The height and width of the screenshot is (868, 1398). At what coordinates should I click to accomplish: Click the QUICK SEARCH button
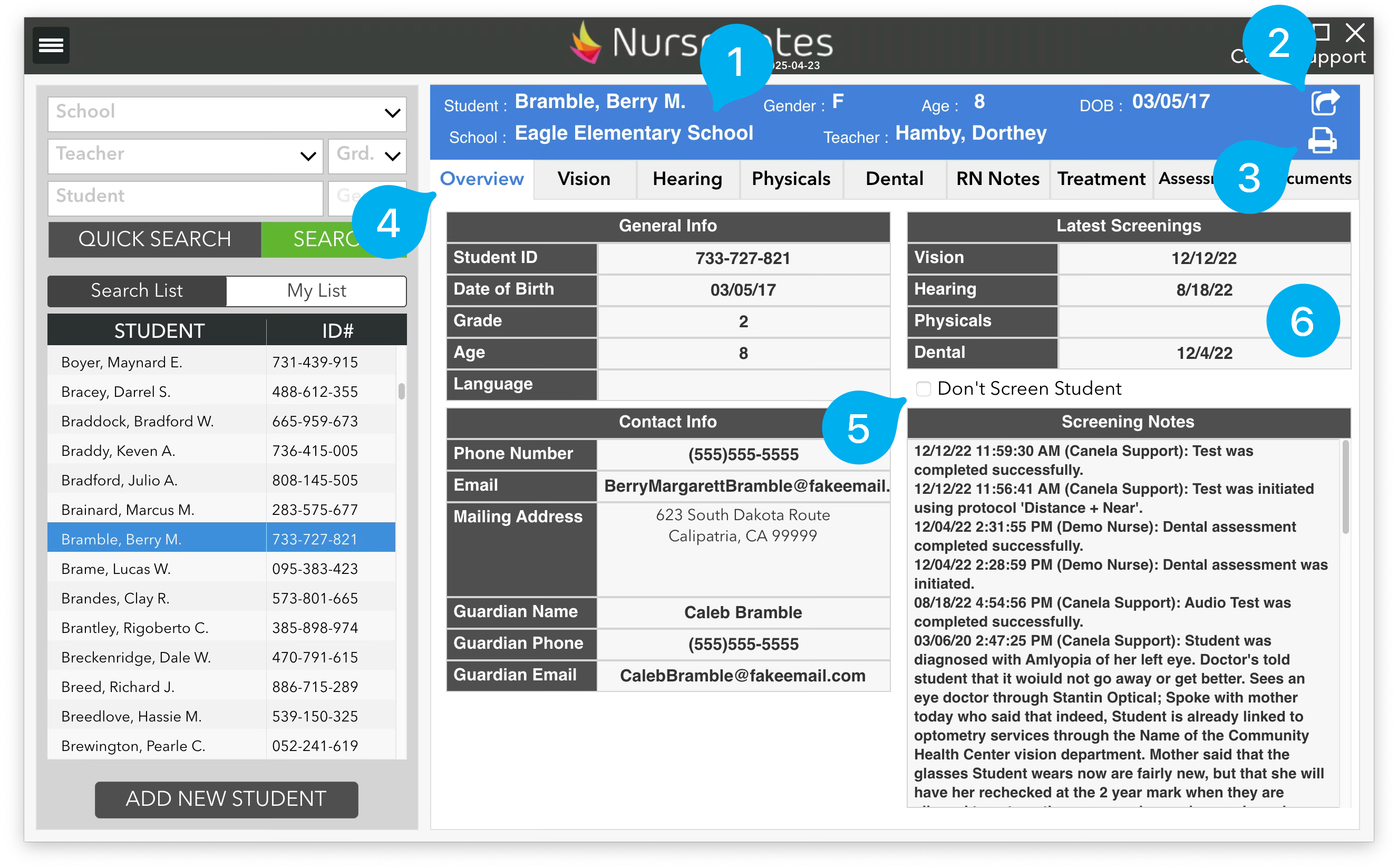coord(154,239)
